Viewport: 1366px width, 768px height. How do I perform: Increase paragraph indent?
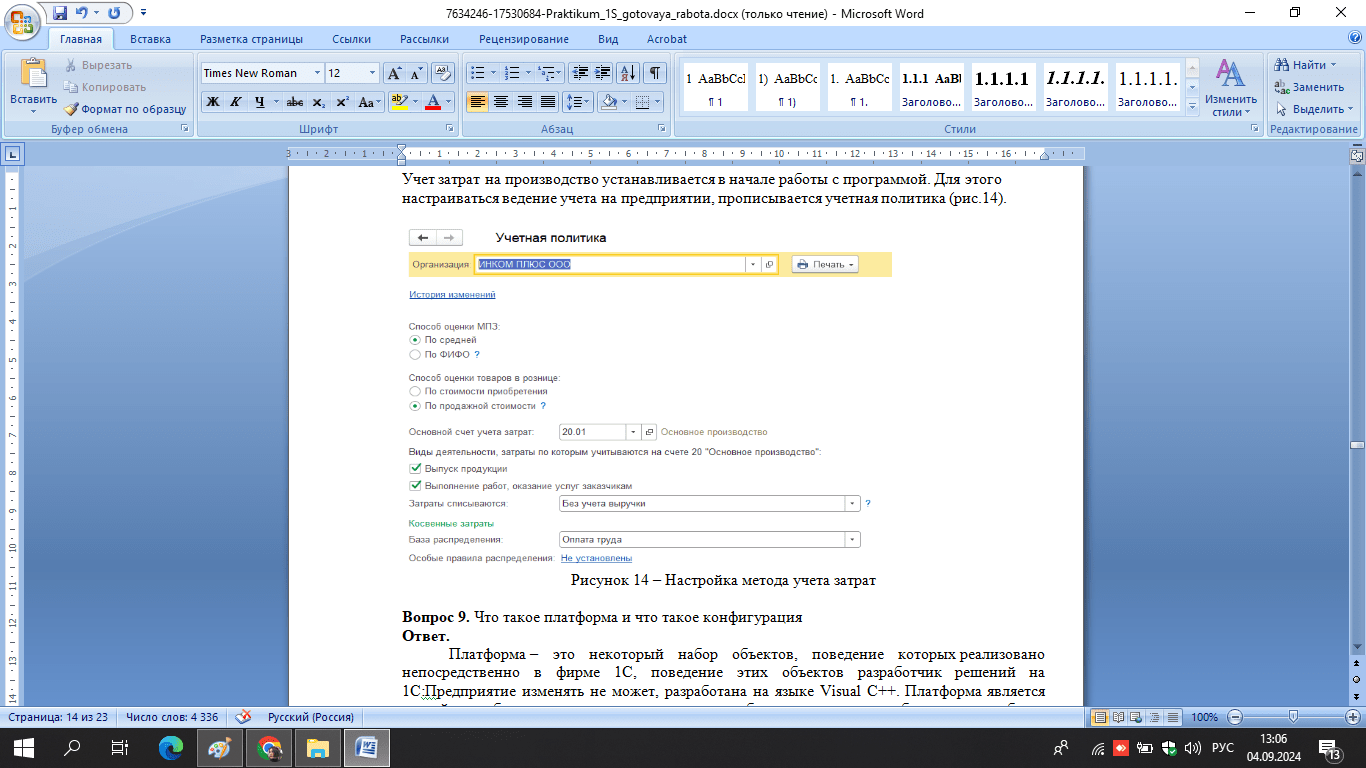[603, 73]
